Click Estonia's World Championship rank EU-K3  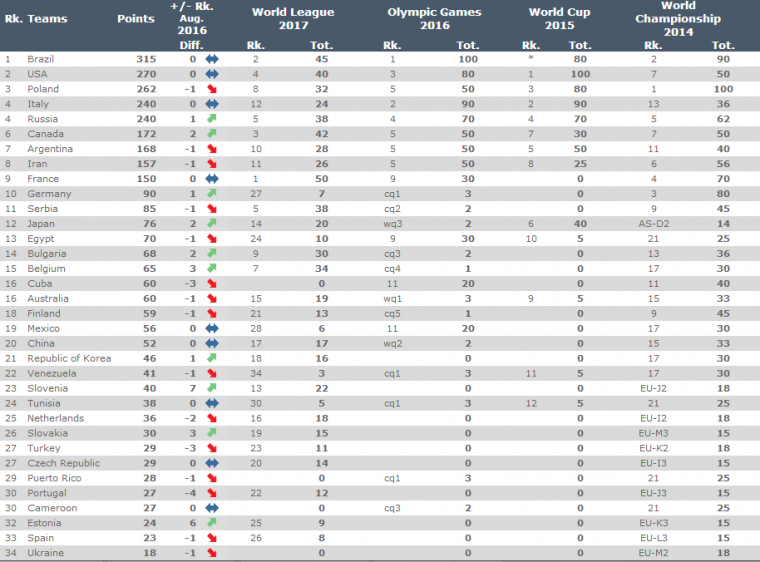tap(653, 523)
